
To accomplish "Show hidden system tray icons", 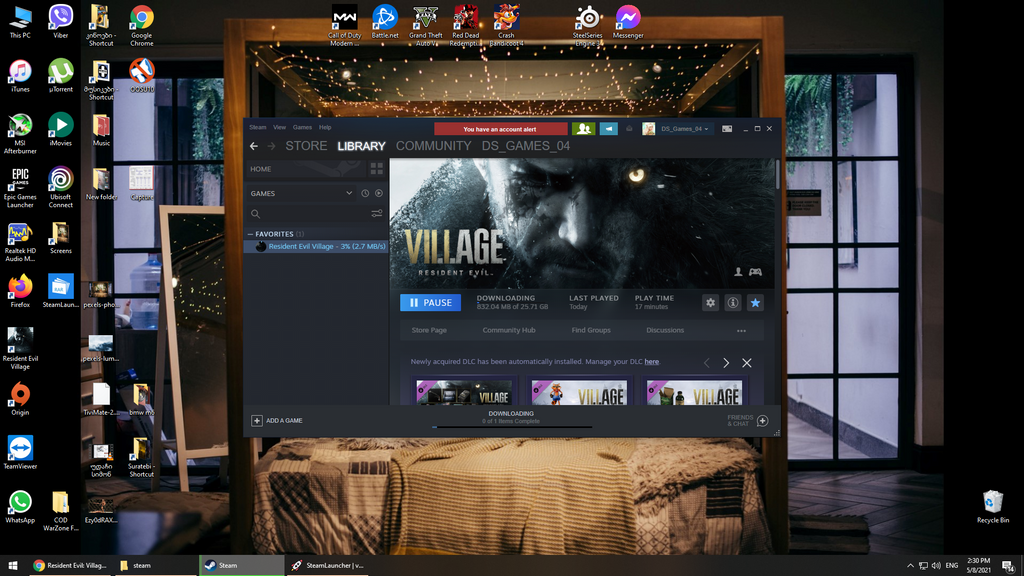I will pos(910,566).
